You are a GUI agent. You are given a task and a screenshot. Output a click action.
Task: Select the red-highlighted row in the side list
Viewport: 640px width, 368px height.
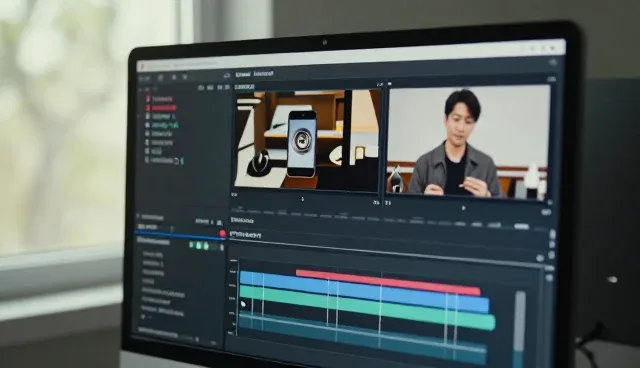tap(162, 108)
